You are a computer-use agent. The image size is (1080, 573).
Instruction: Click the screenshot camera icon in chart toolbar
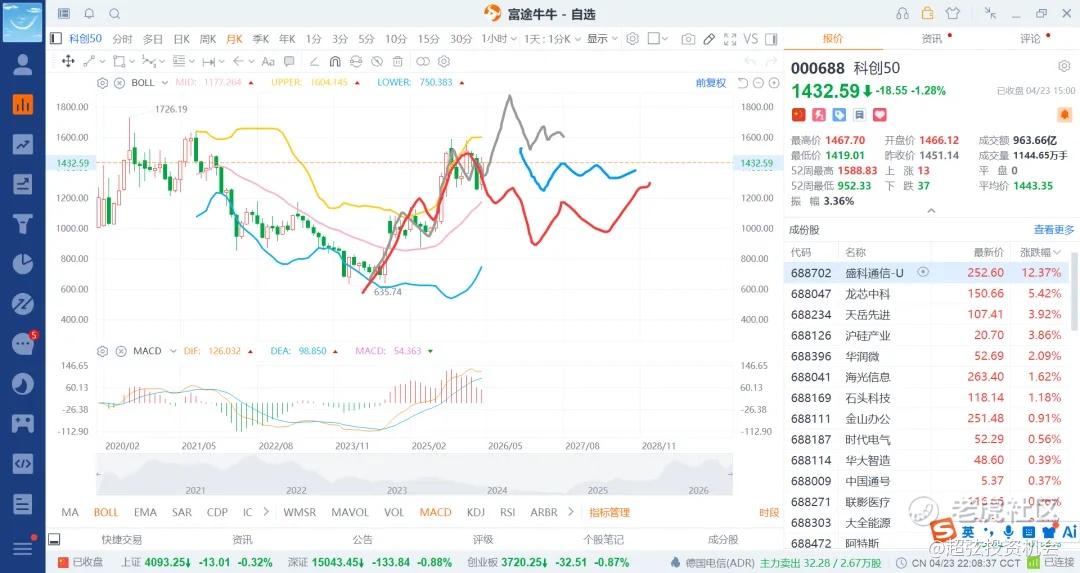pyautogui.click(x=688, y=39)
